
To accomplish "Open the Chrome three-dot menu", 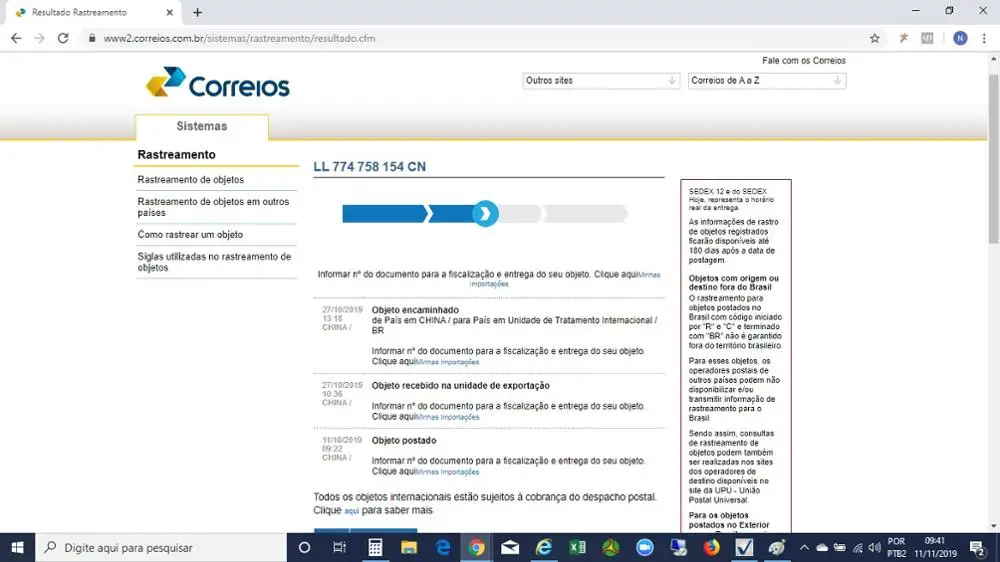I will (984, 38).
